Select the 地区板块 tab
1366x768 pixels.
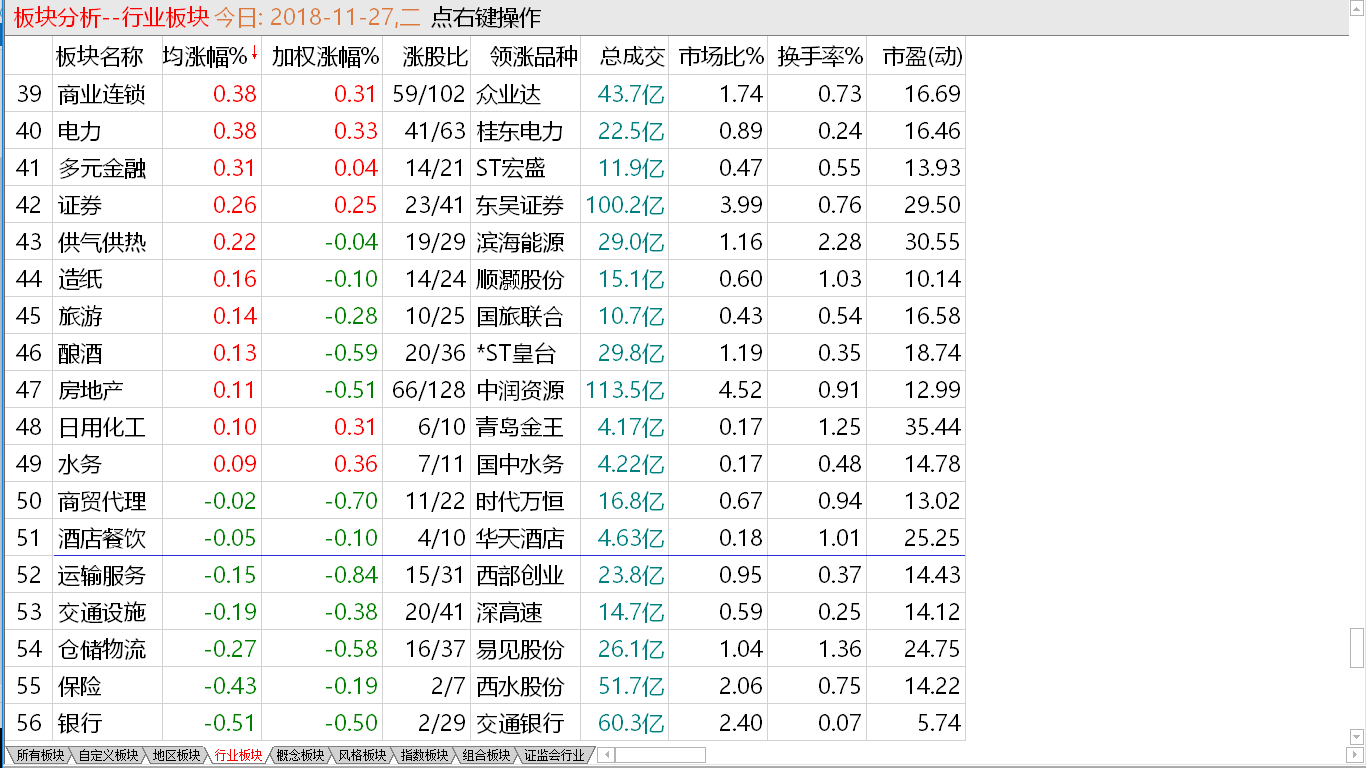176,755
